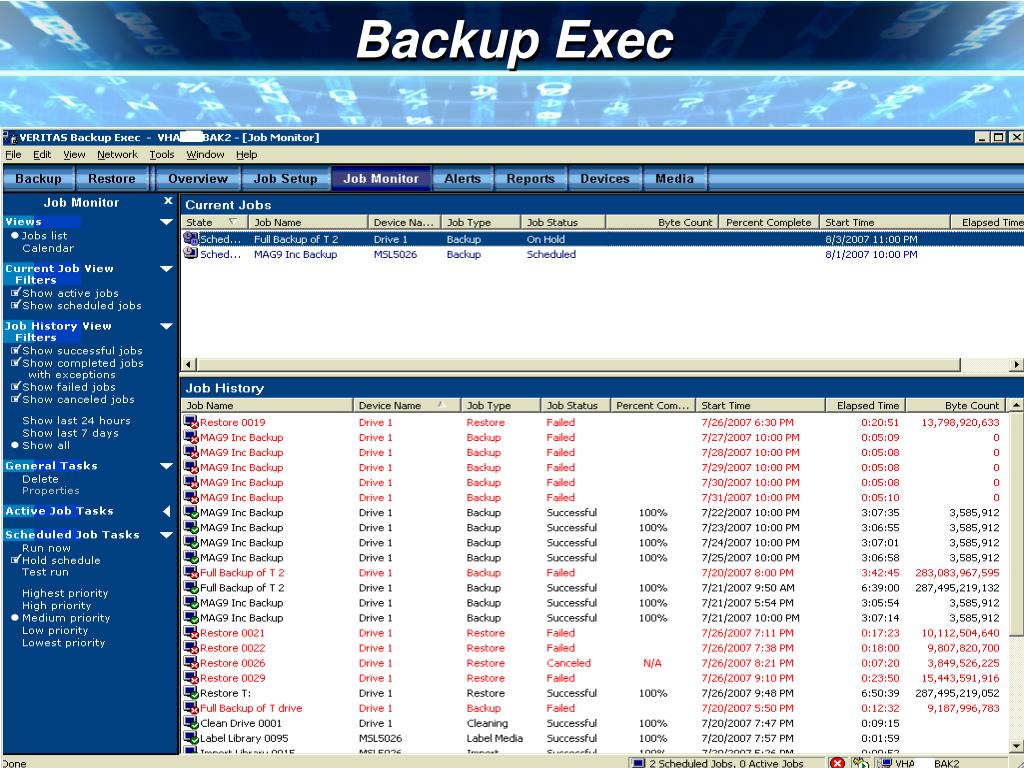The image size is (1024, 768).
Task: Click the Clean Drive 0001 job icon
Action: point(191,724)
